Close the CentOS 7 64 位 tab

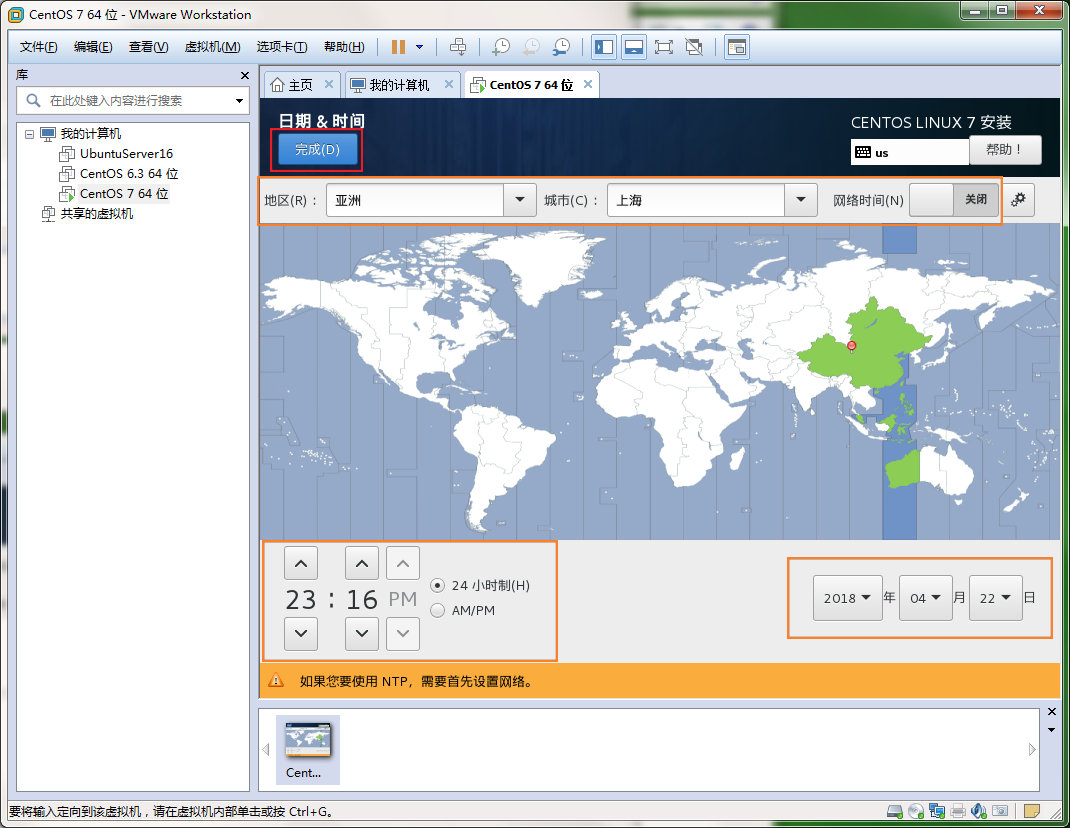(x=588, y=84)
